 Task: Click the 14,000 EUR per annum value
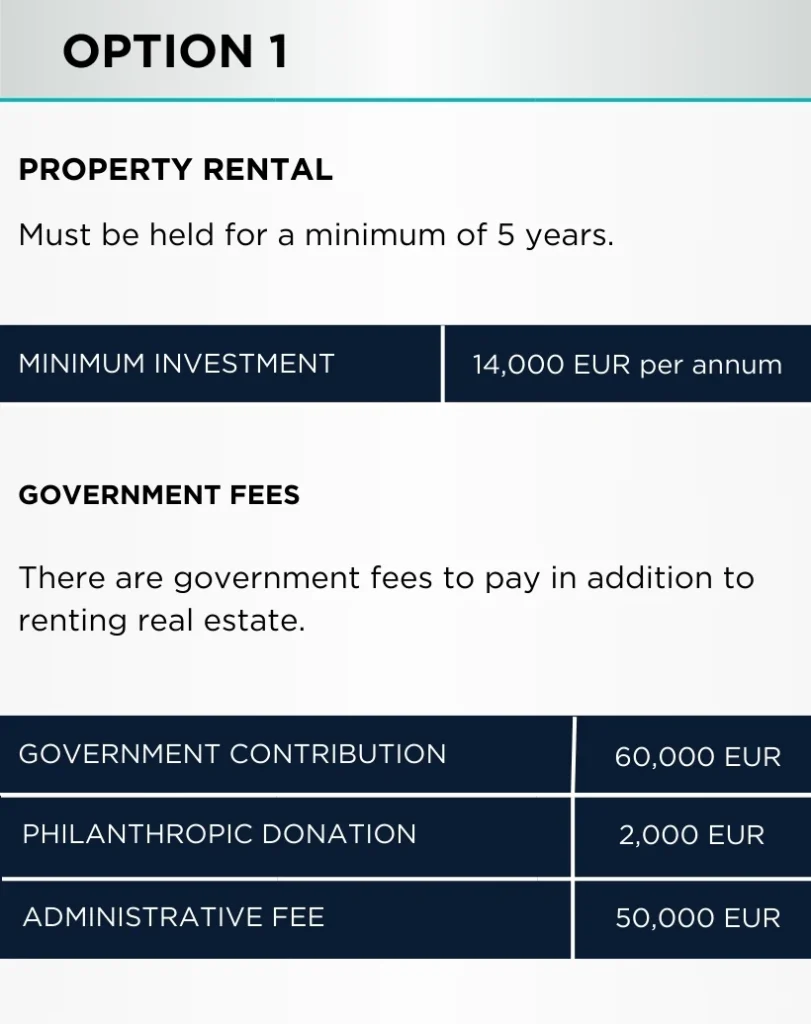pos(628,364)
